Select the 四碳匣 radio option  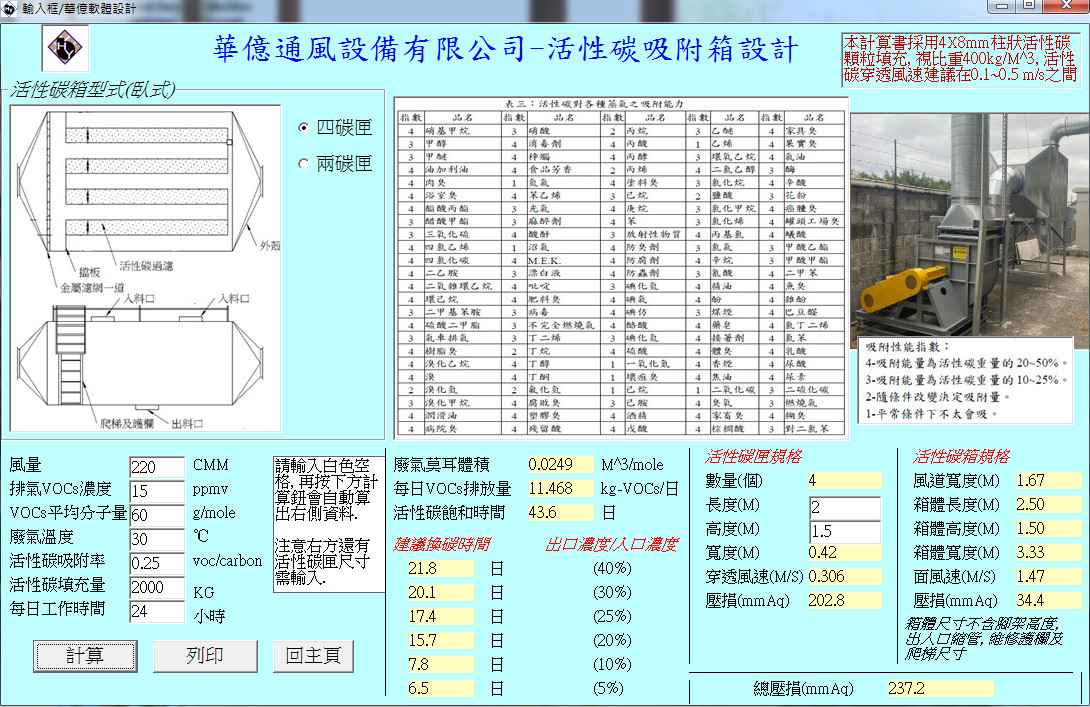click(303, 127)
